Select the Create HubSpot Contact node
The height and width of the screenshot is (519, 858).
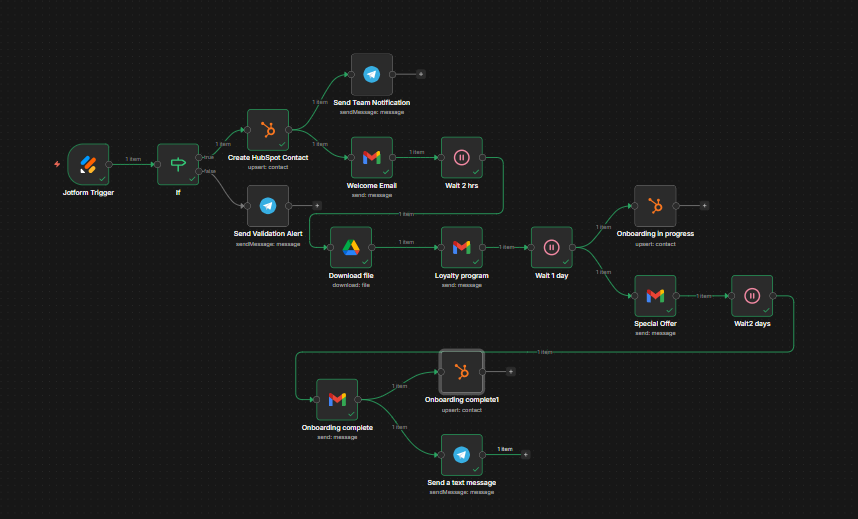[268, 130]
